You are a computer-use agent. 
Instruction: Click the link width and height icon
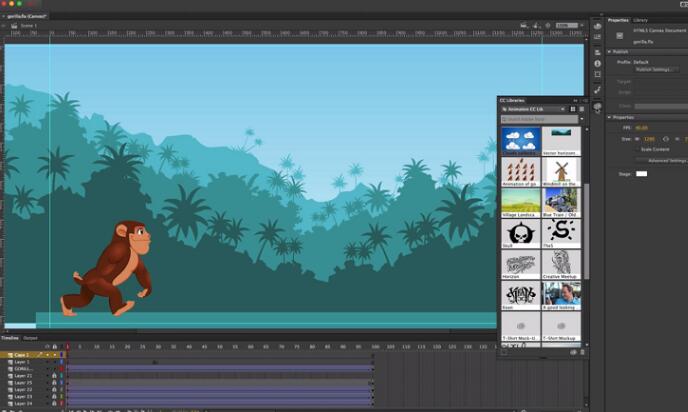point(666,139)
